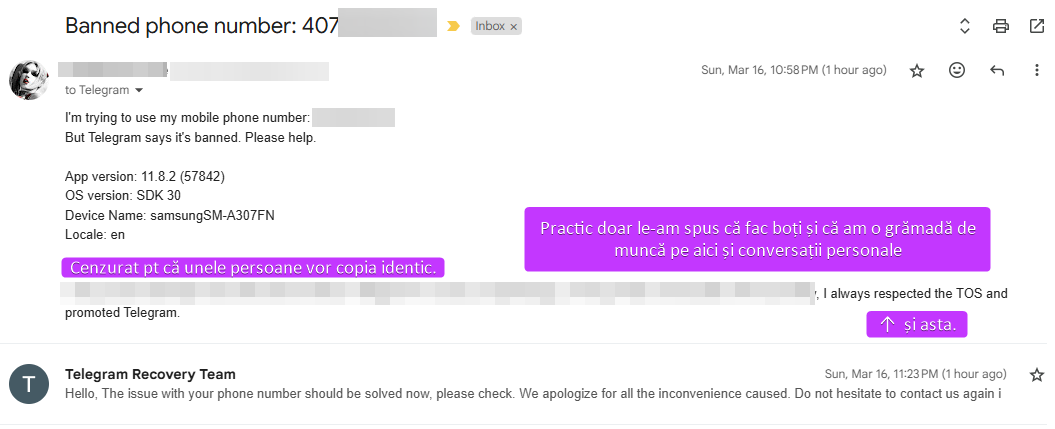
Task: Open the conversation in a new window
Action: coord(1037,26)
